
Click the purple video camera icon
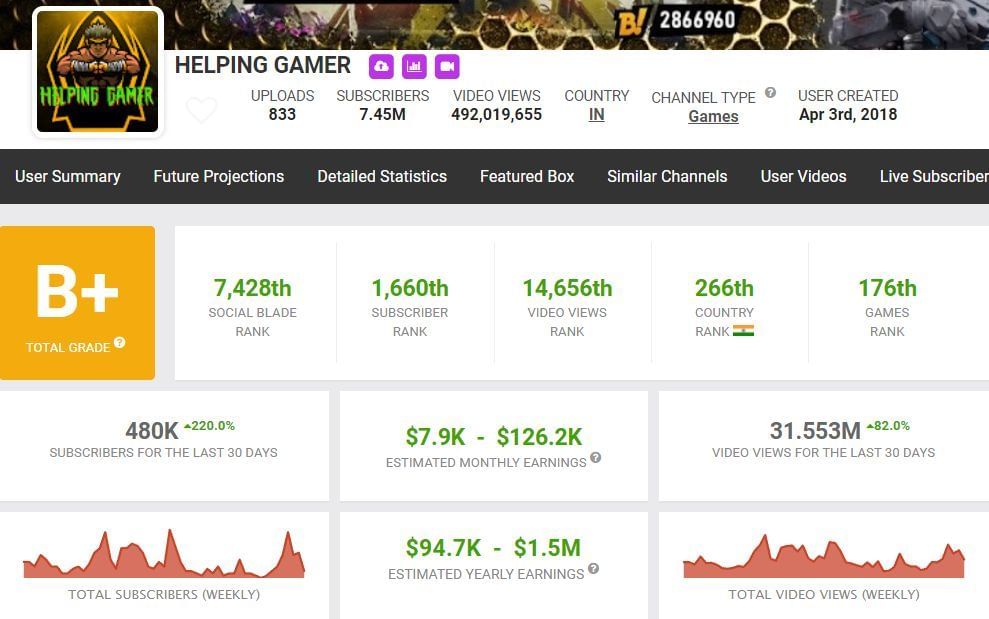[x=447, y=67]
